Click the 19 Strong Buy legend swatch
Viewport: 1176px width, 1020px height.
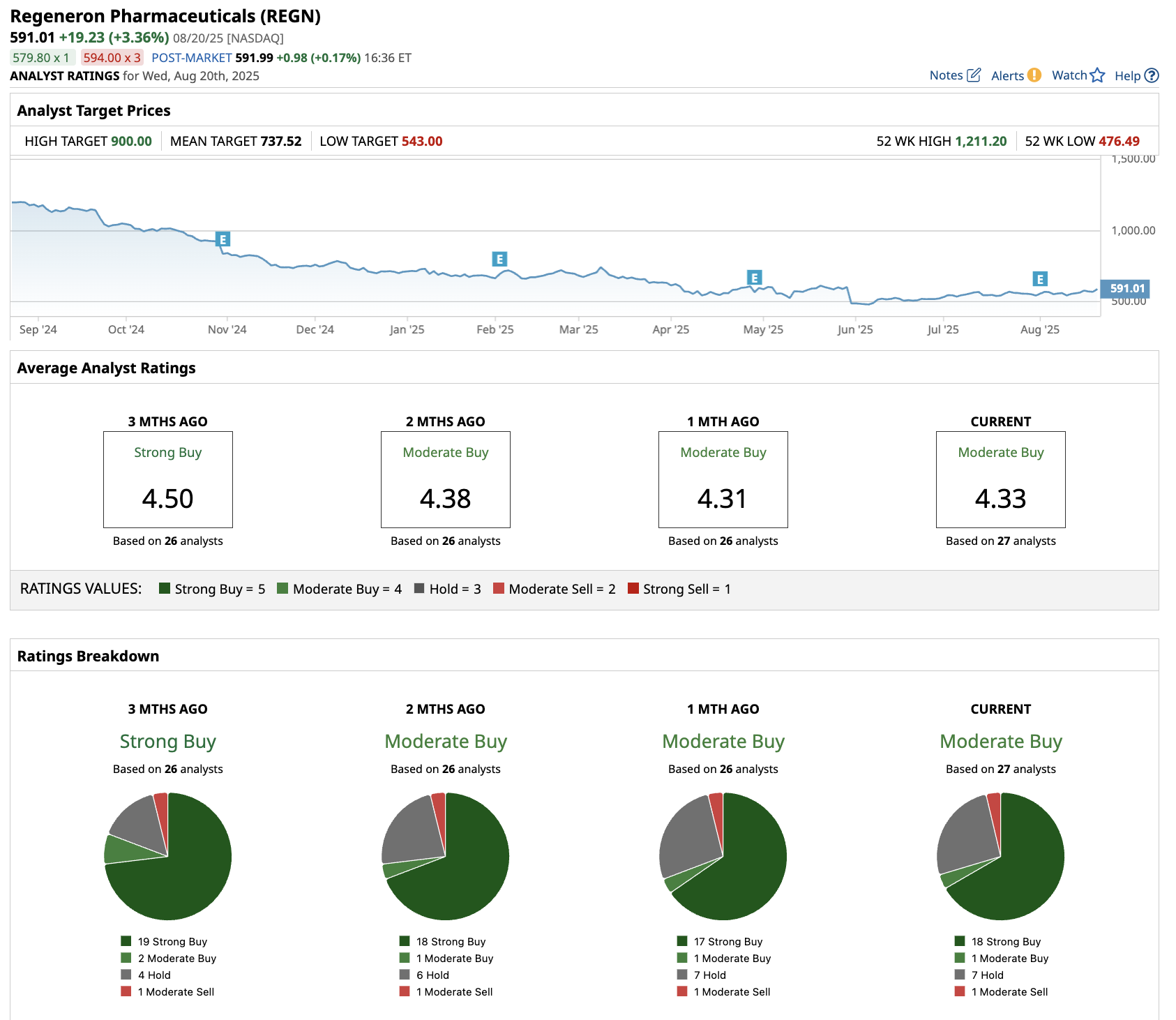[x=126, y=941]
